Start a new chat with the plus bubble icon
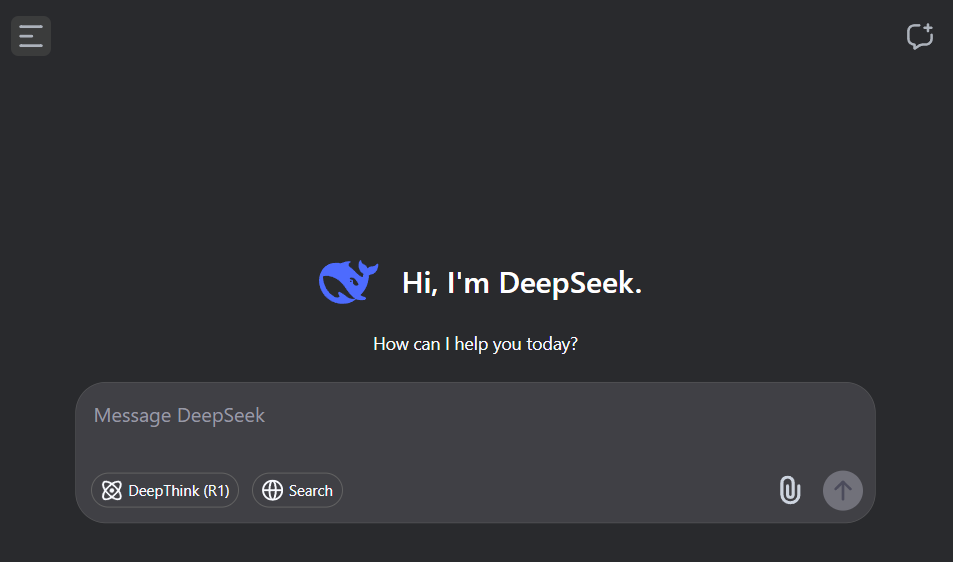The height and width of the screenshot is (562, 953). (920, 36)
